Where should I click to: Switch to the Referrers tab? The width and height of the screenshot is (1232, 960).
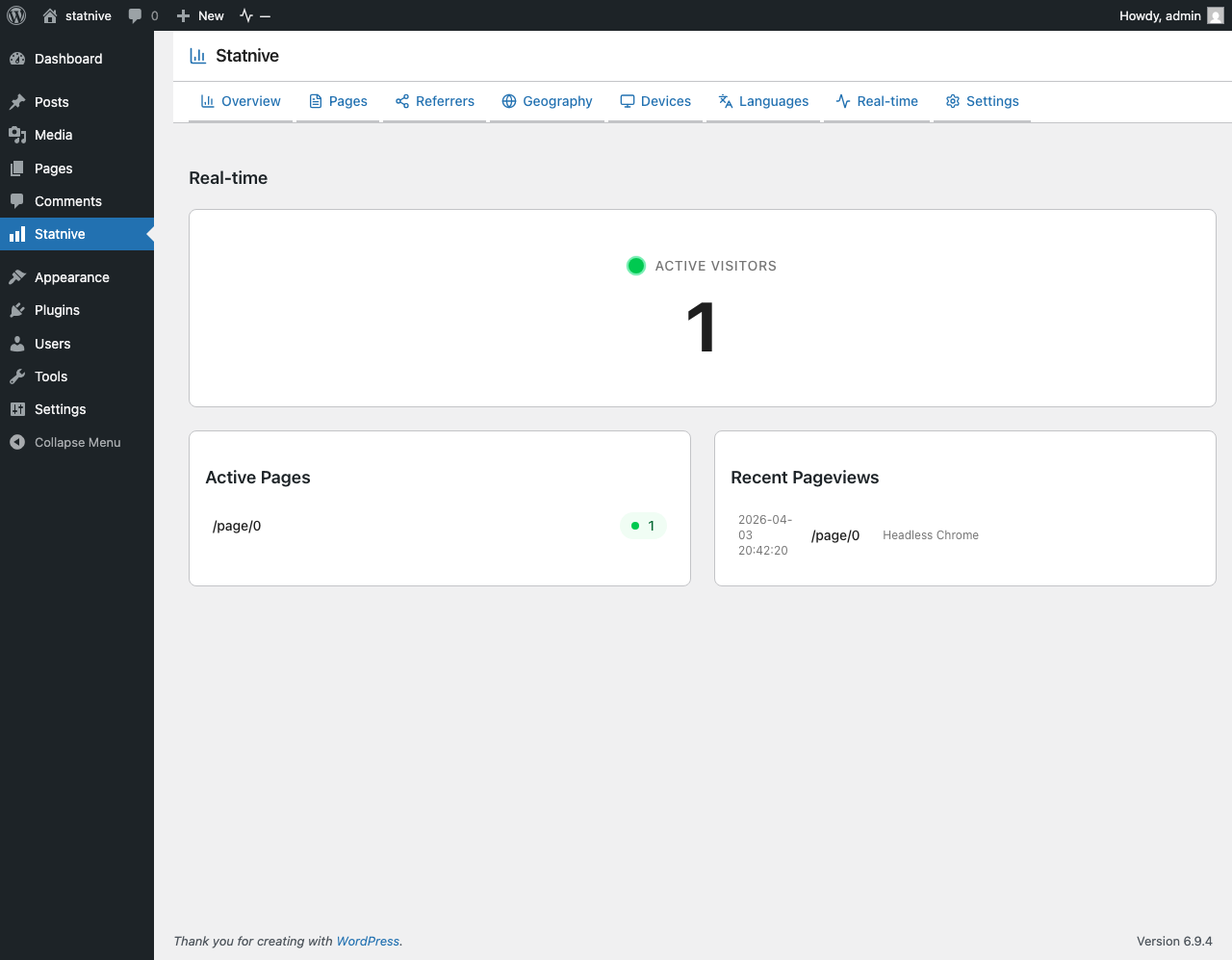pos(434,101)
